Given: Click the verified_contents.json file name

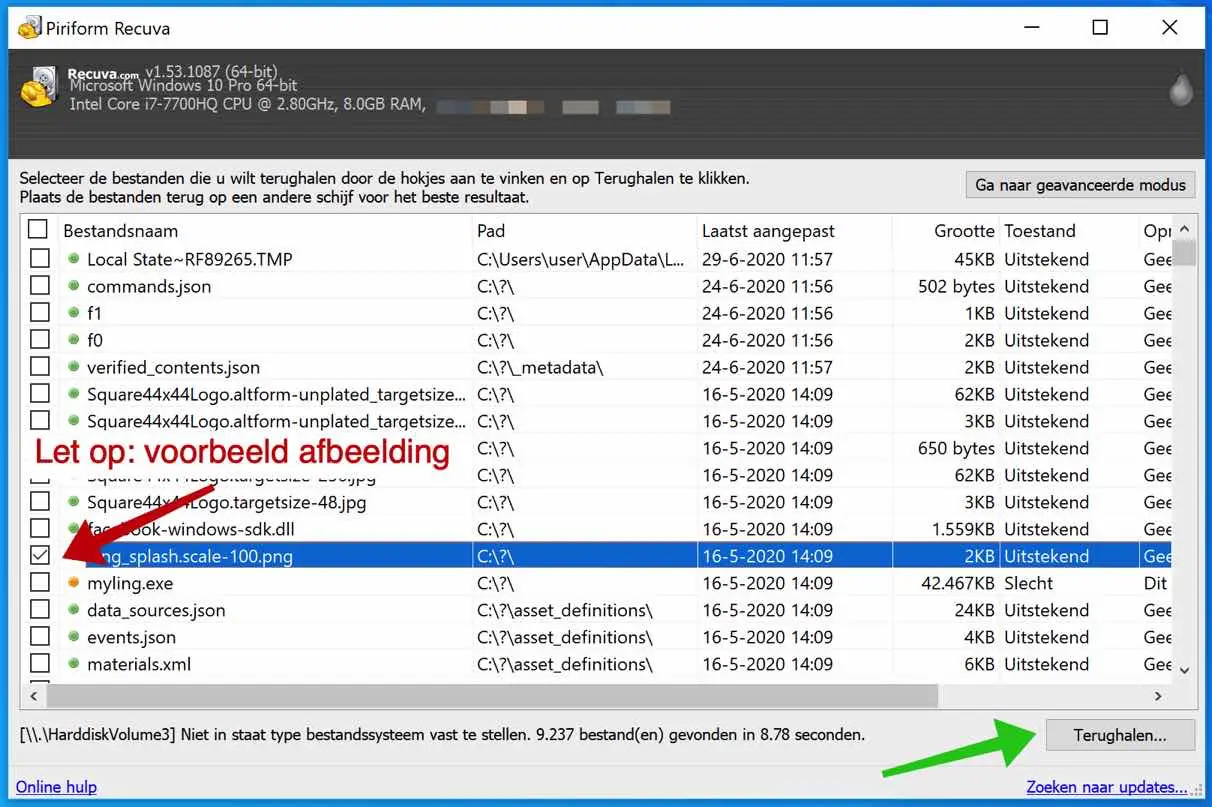Looking at the screenshot, I should click(x=173, y=367).
